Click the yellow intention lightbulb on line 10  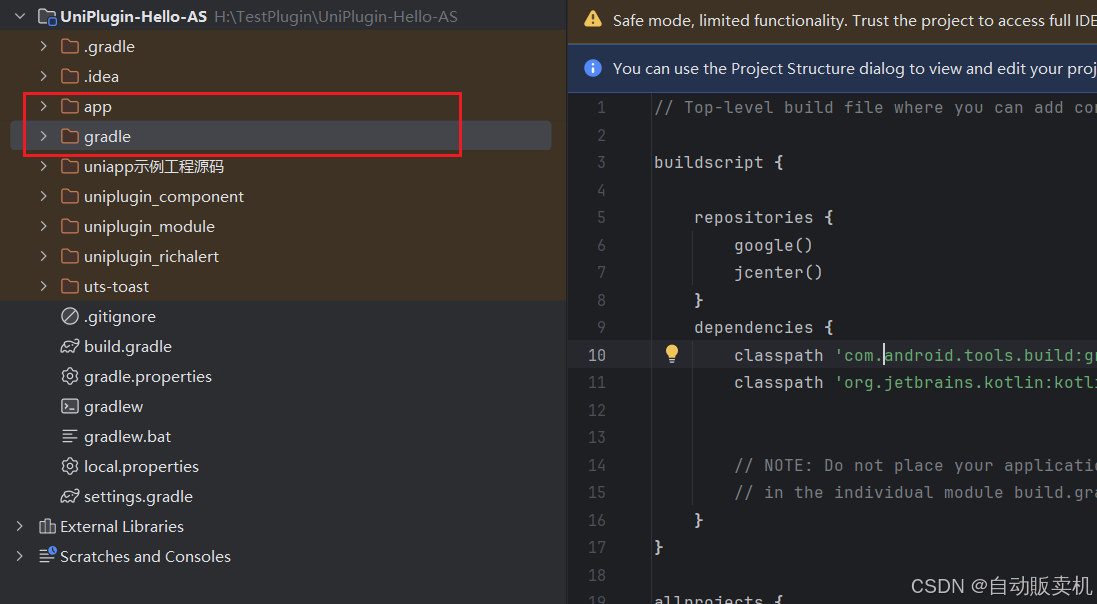click(672, 353)
